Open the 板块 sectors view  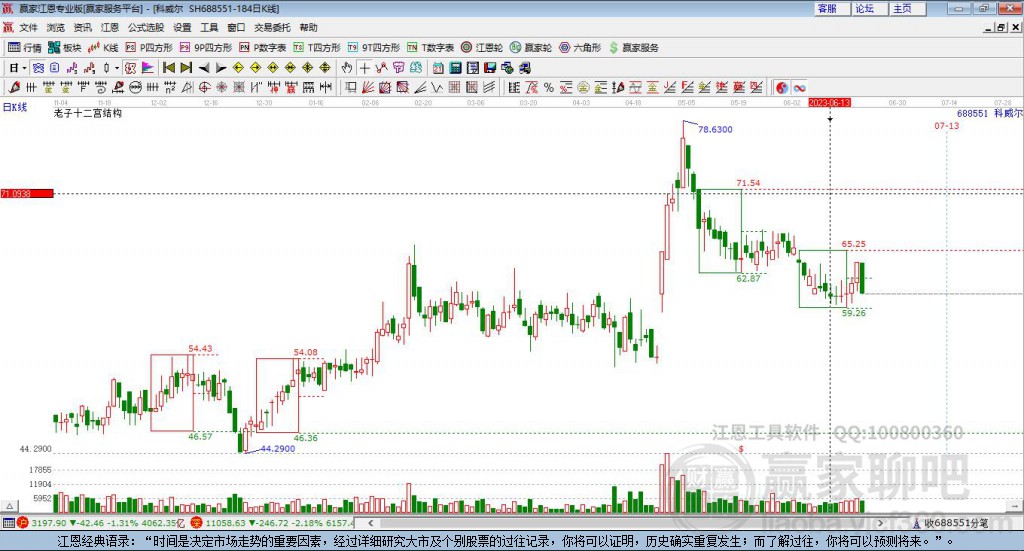65,48
